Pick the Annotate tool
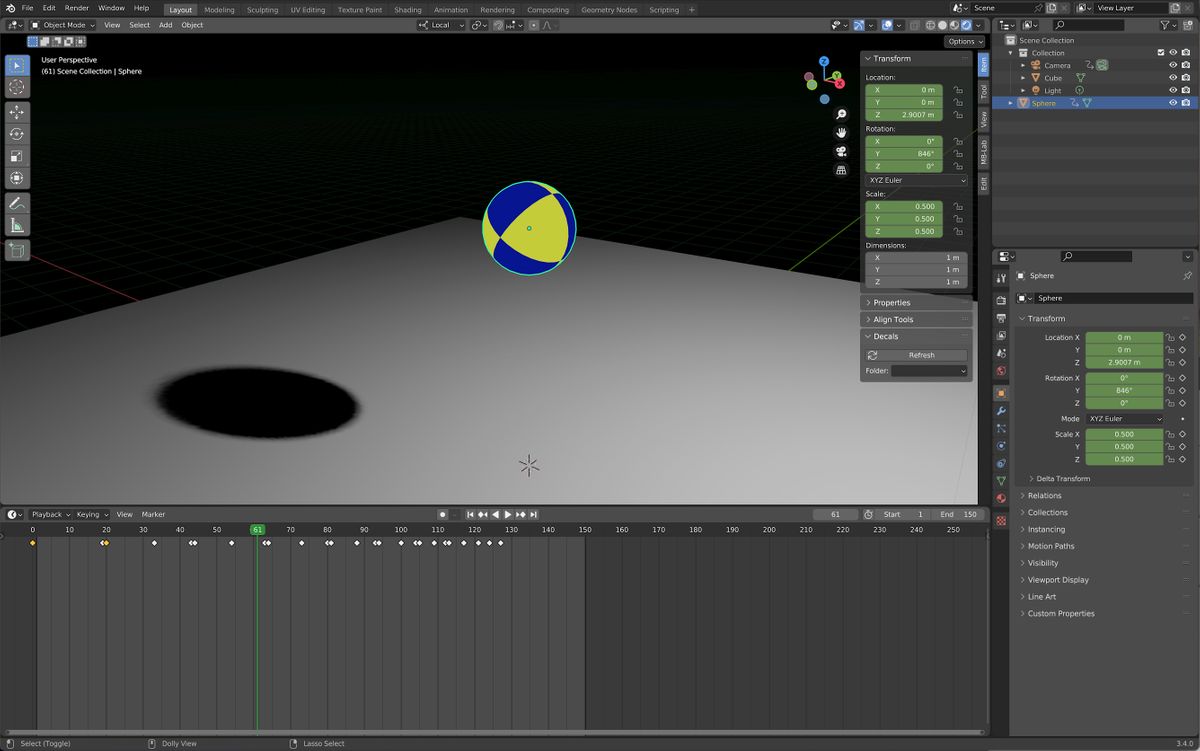Image resolution: width=1200 pixels, height=751 pixels. (16, 203)
